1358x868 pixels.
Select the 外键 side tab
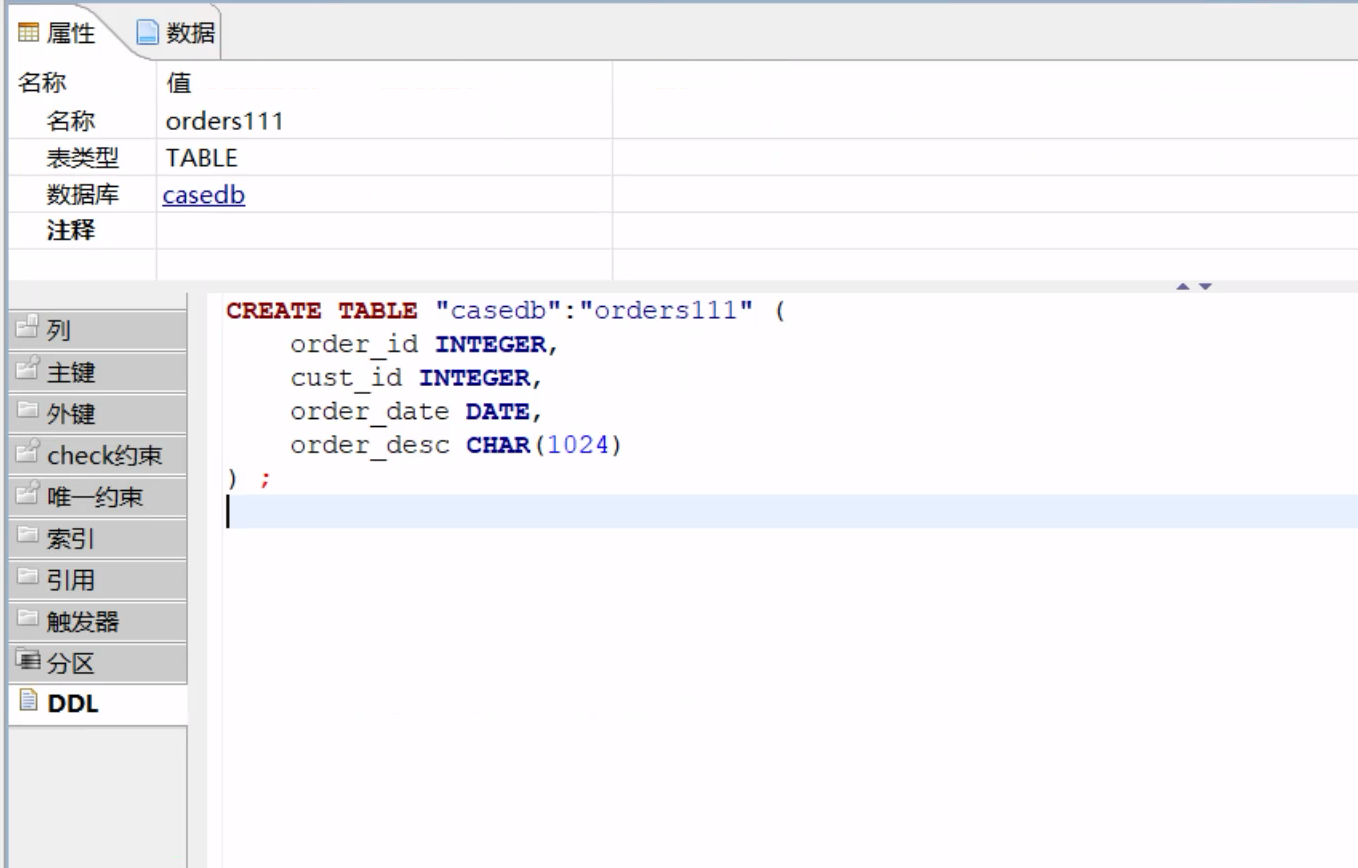(97, 414)
